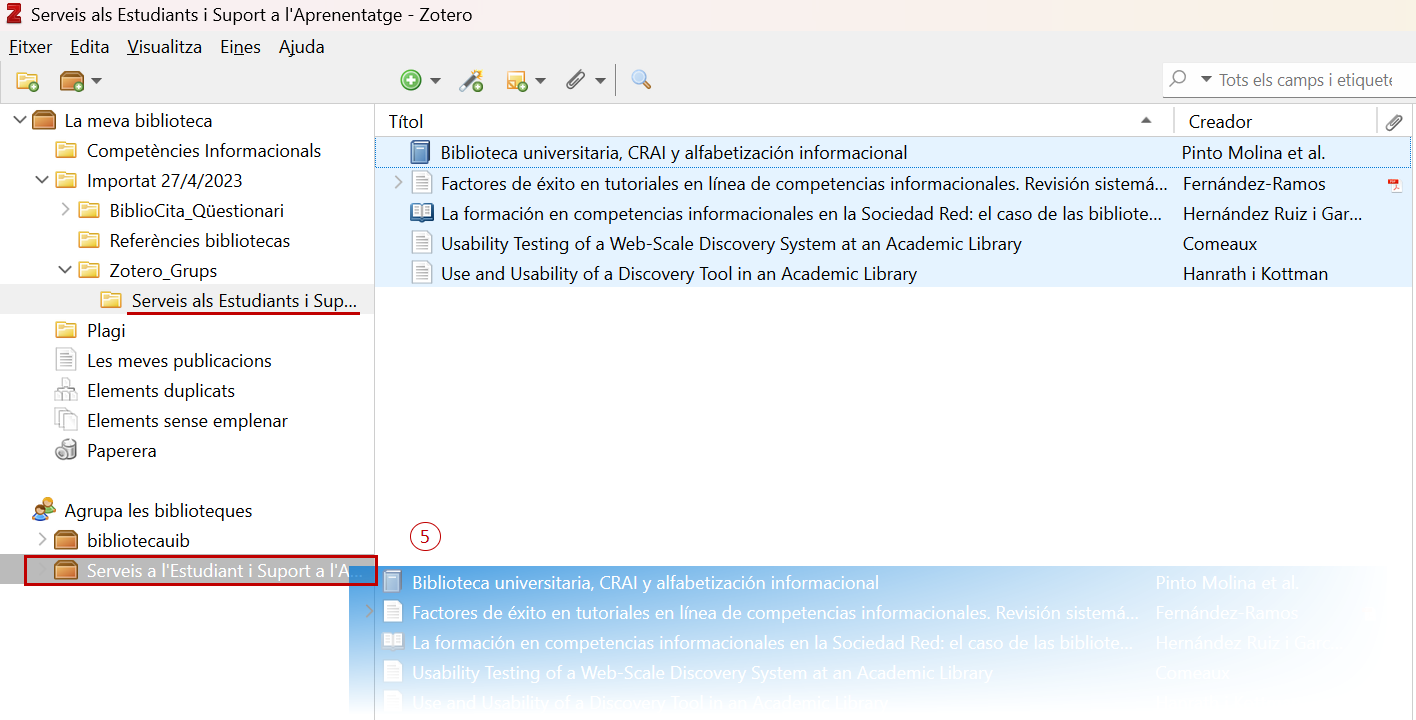The width and height of the screenshot is (1416, 720).
Task: Open Les meves publicacions
Action: pyautogui.click(x=179, y=361)
